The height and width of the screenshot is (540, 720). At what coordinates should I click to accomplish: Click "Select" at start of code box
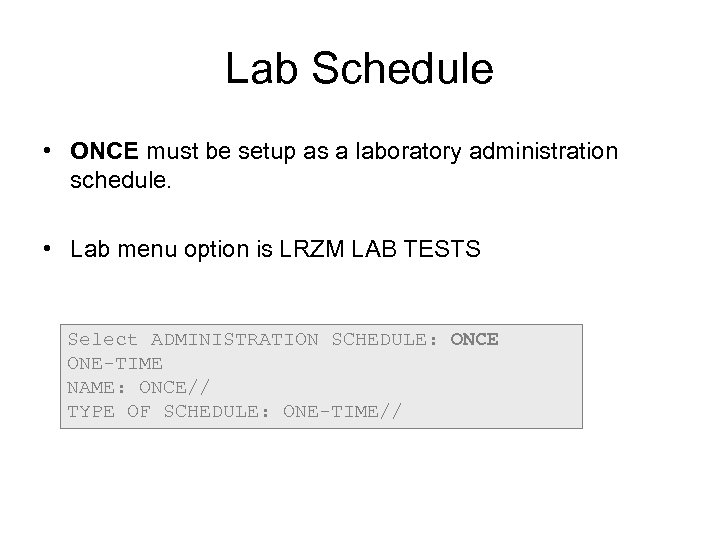click(x=103, y=340)
